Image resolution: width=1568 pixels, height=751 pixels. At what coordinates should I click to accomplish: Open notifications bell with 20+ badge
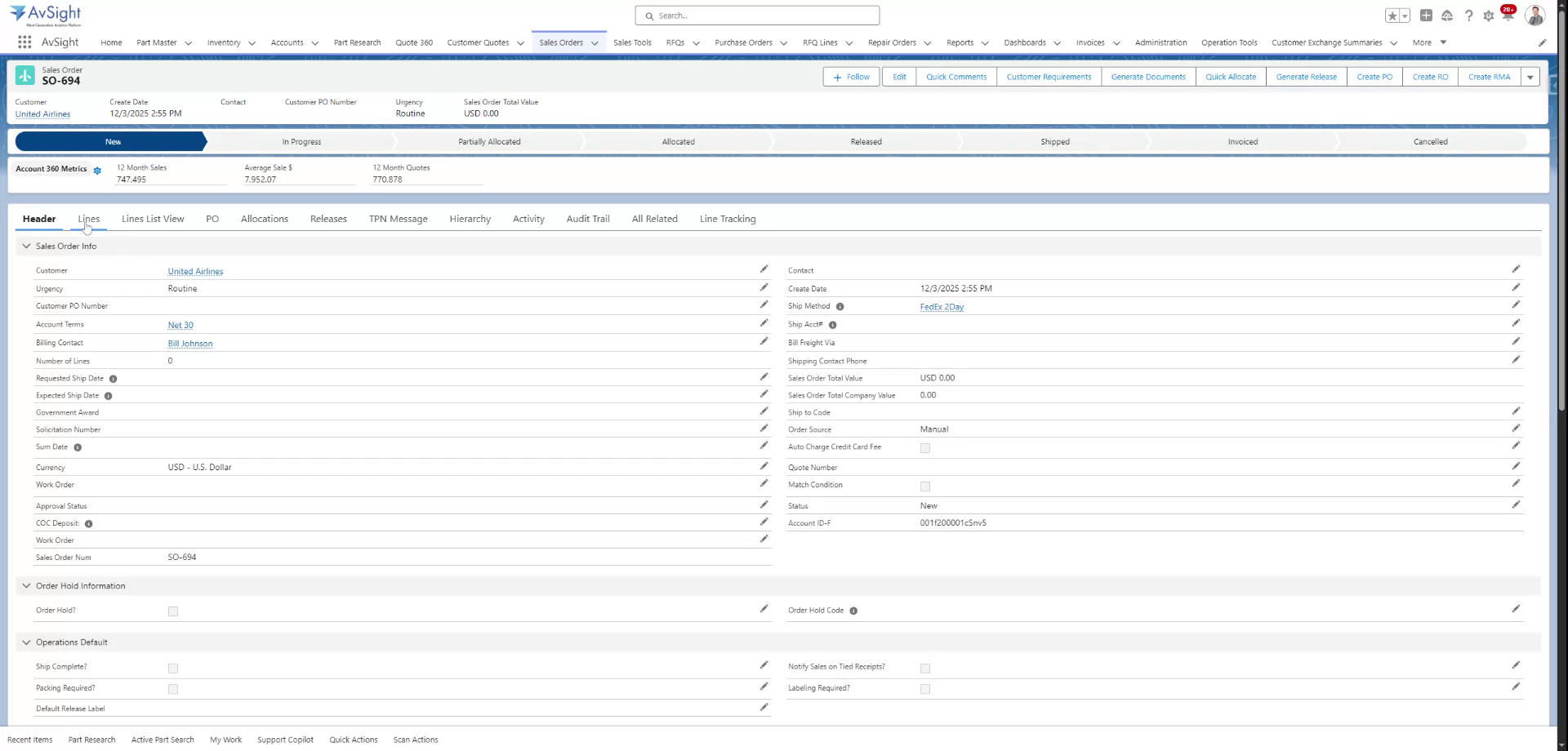click(x=1507, y=15)
